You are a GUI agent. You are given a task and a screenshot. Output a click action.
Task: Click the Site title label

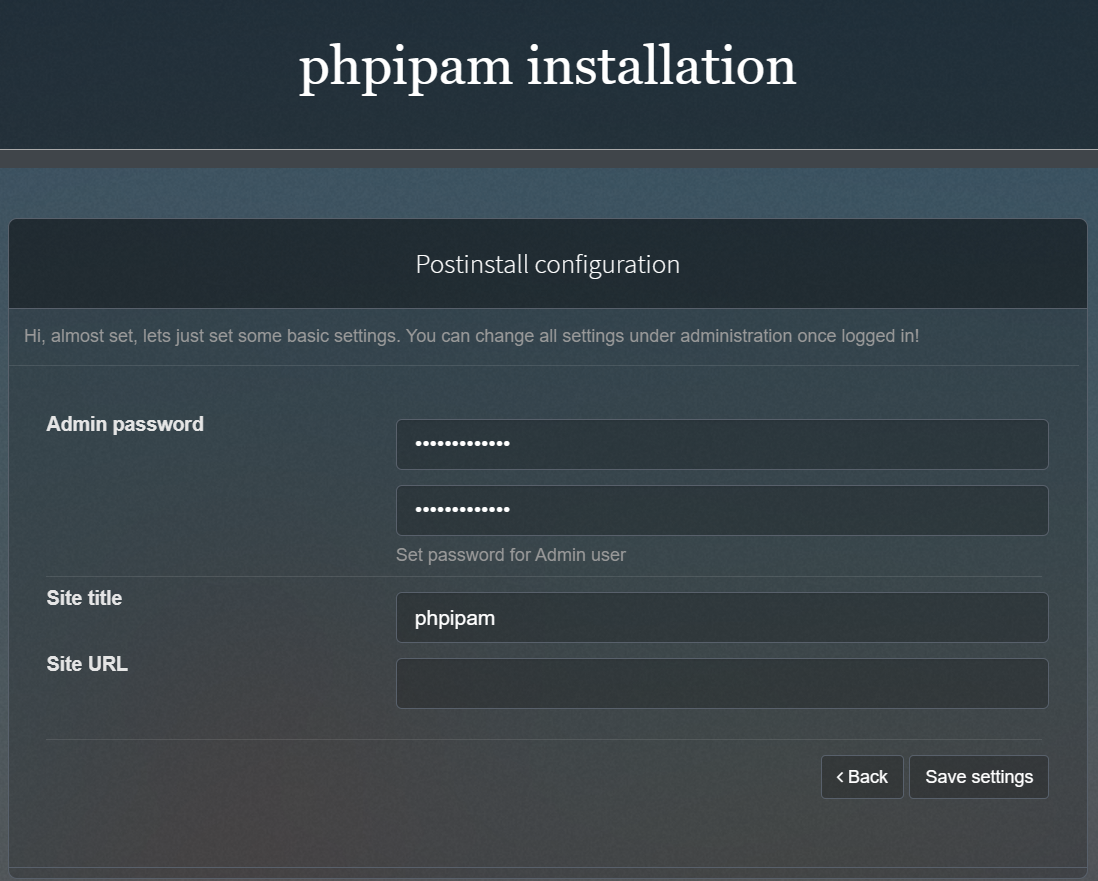click(x=84, y=598)
